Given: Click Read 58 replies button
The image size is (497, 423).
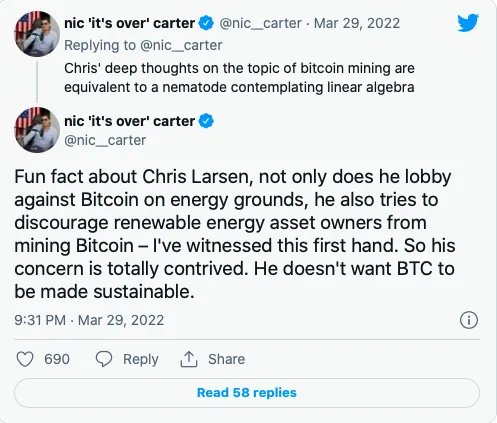Looking at the screenshot, I should coord(247,393).
